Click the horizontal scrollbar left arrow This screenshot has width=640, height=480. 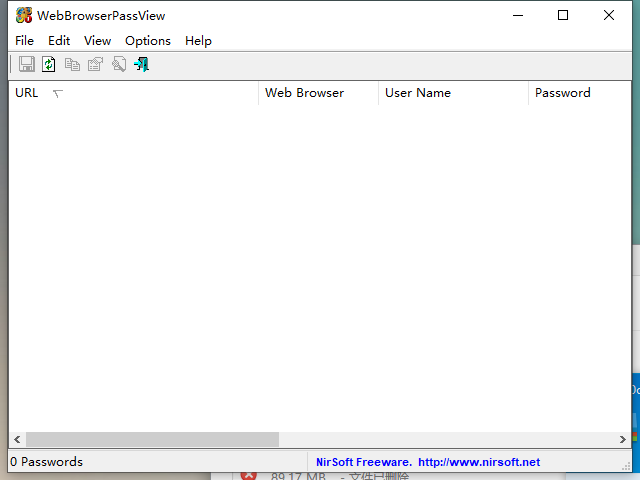pyautogui.click(x=17, y=439)
